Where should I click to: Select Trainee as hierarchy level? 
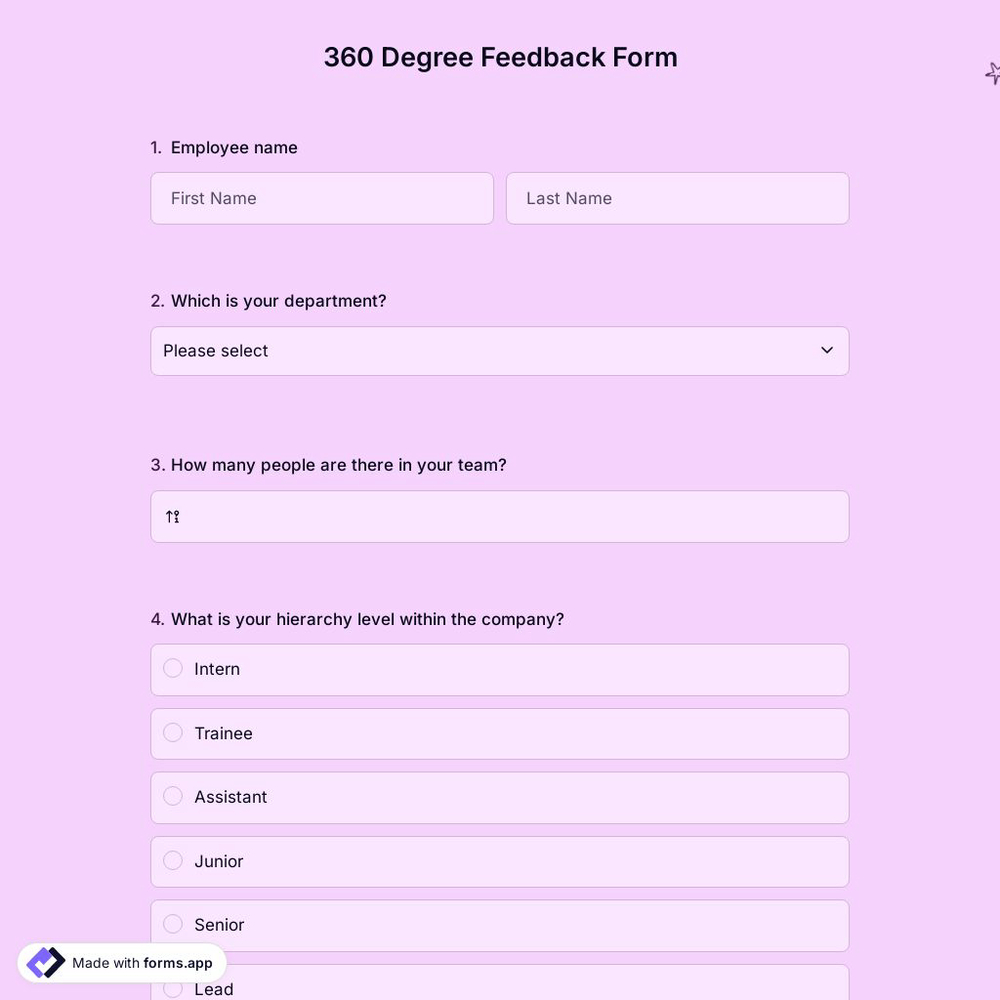[172, 732]
